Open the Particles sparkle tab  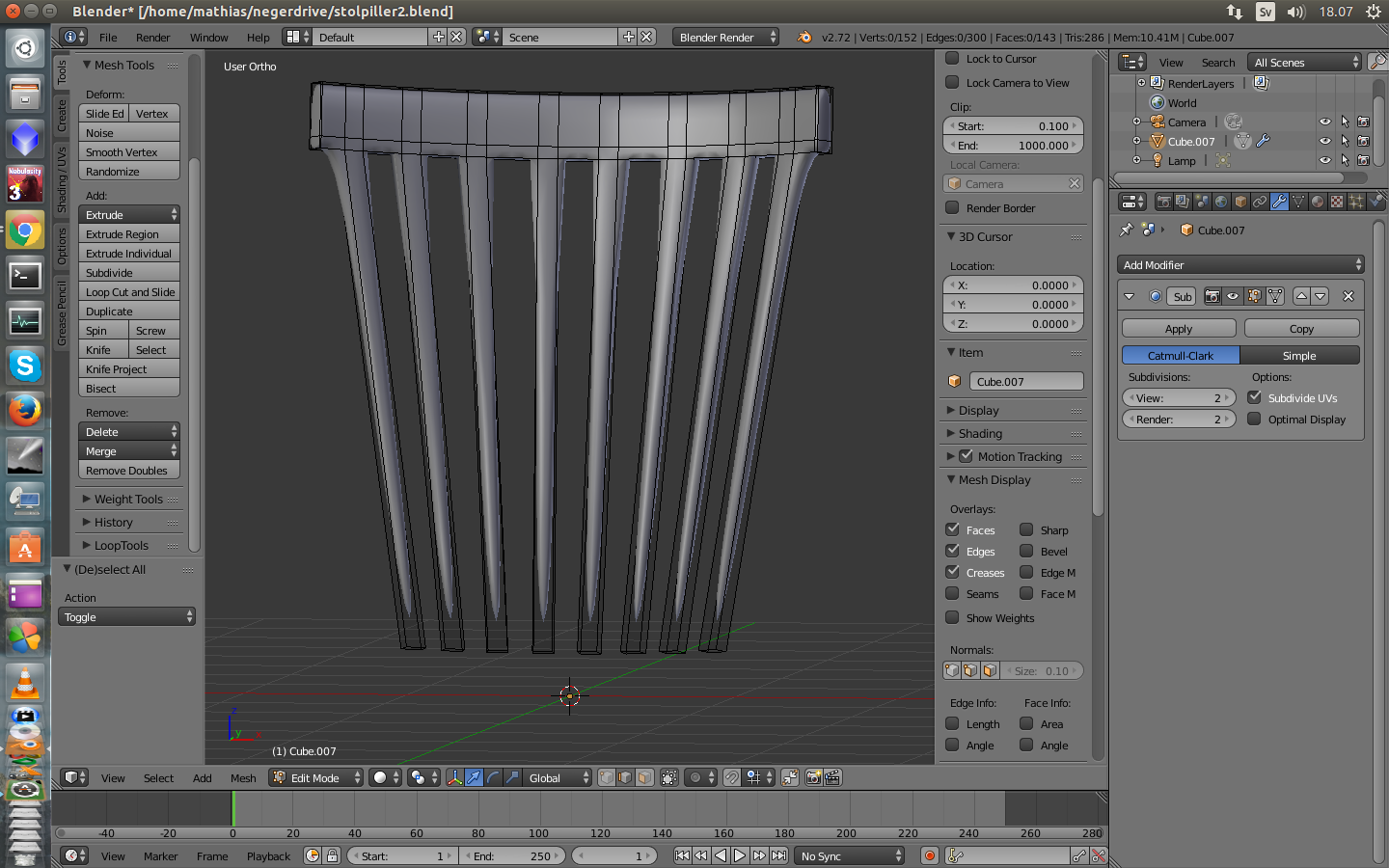[1356, 202]
